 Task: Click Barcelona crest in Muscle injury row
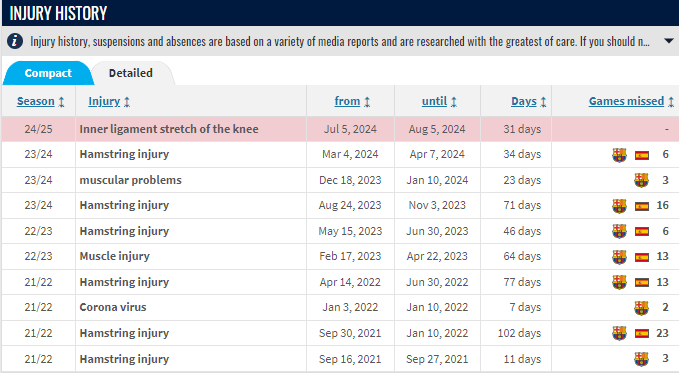(x=619, y=257)
